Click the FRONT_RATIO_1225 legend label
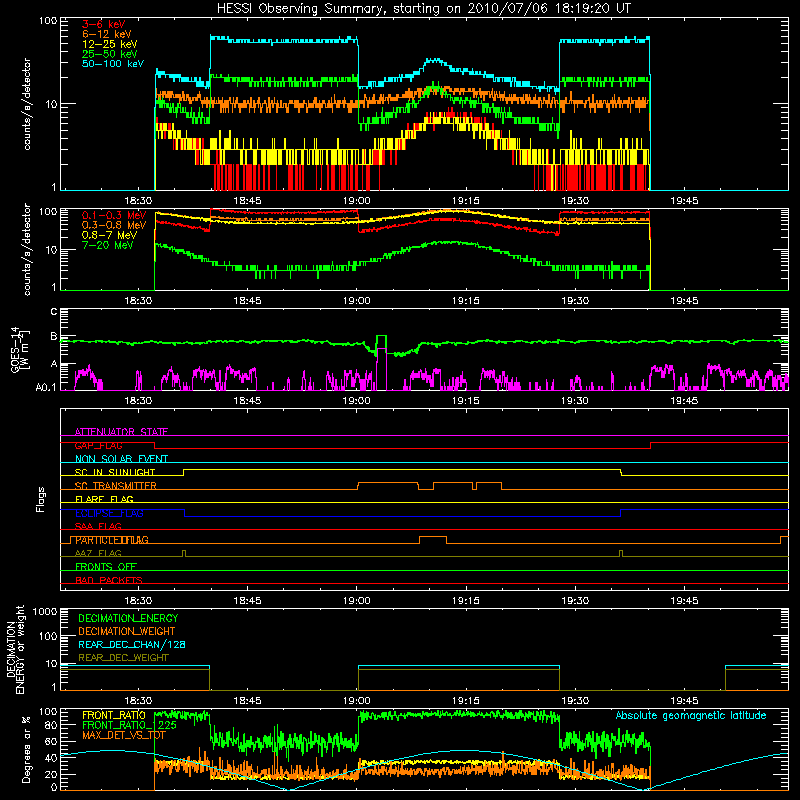The width and height of the screenshot is (800, 800). tap(129, 725)
